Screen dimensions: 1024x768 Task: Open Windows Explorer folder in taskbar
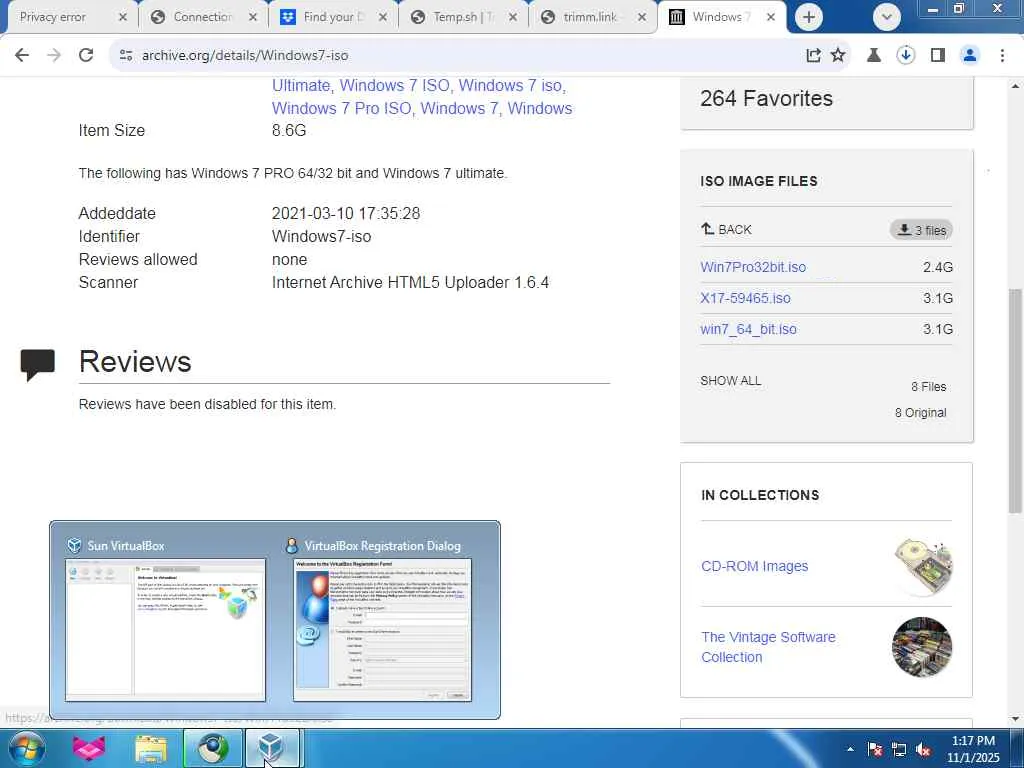[x=151, y=749]
